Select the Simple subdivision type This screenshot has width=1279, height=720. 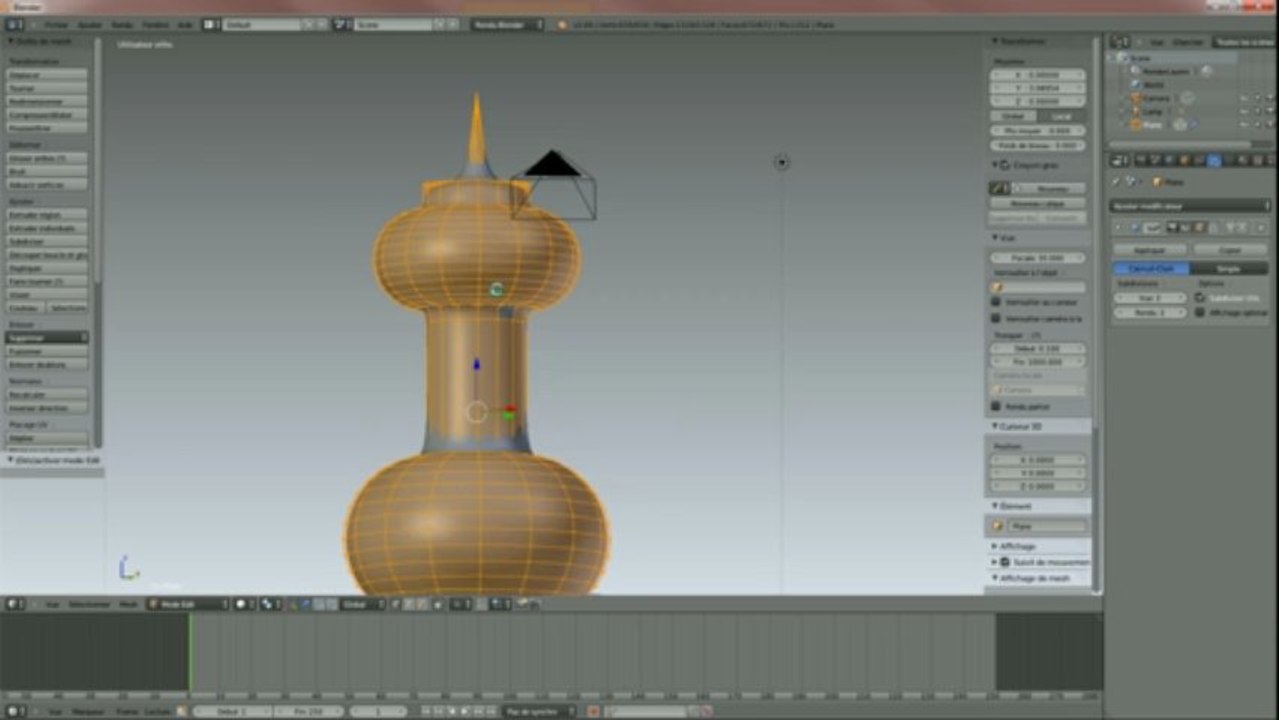1229,269
